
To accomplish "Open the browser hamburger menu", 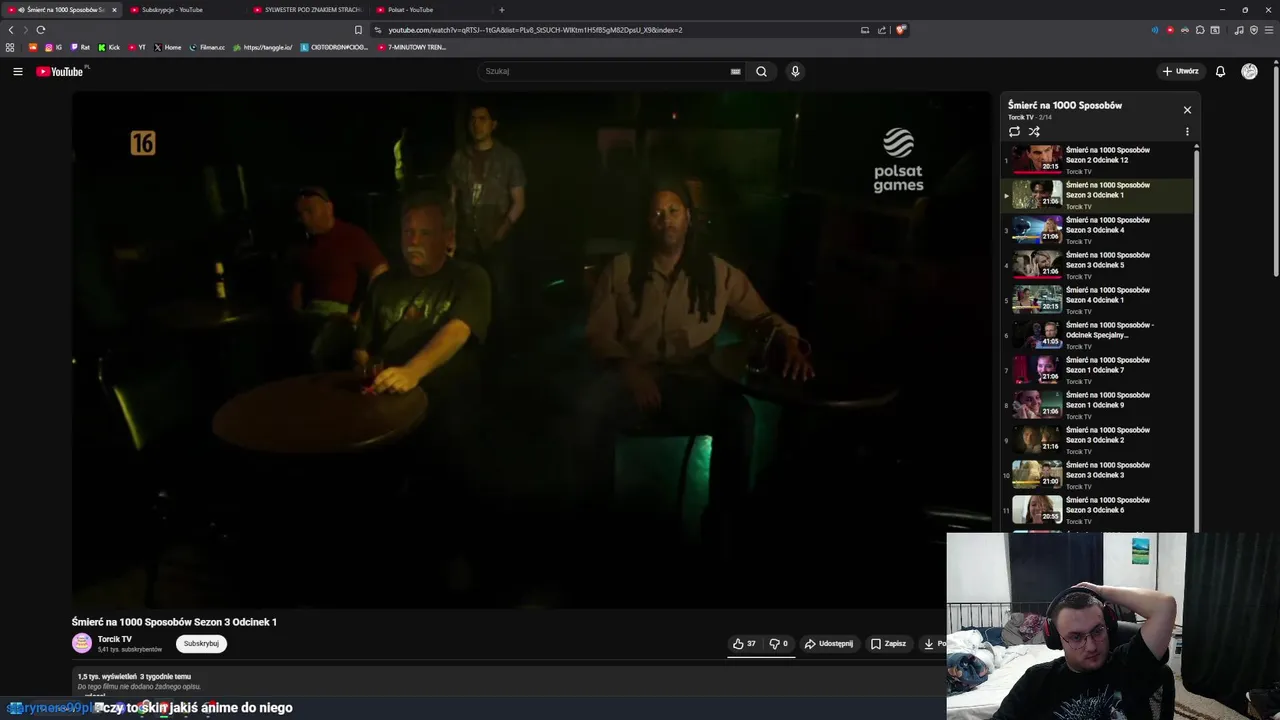I will pyautogui.click(x=1269, y=30).
